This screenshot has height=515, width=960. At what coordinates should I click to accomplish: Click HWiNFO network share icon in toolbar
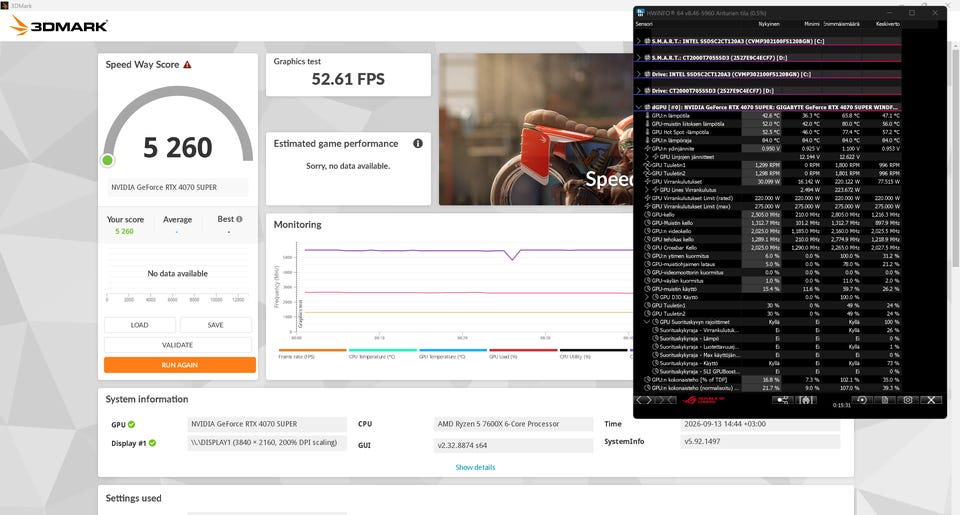[782, 400]
